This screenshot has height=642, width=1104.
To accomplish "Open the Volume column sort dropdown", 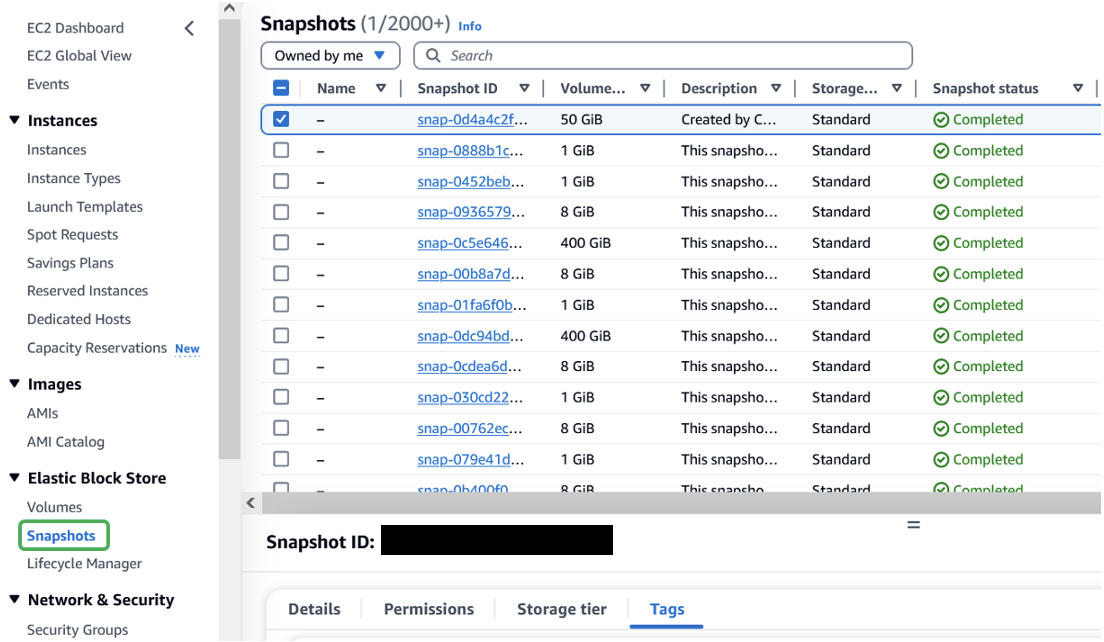I will point(646,88).
